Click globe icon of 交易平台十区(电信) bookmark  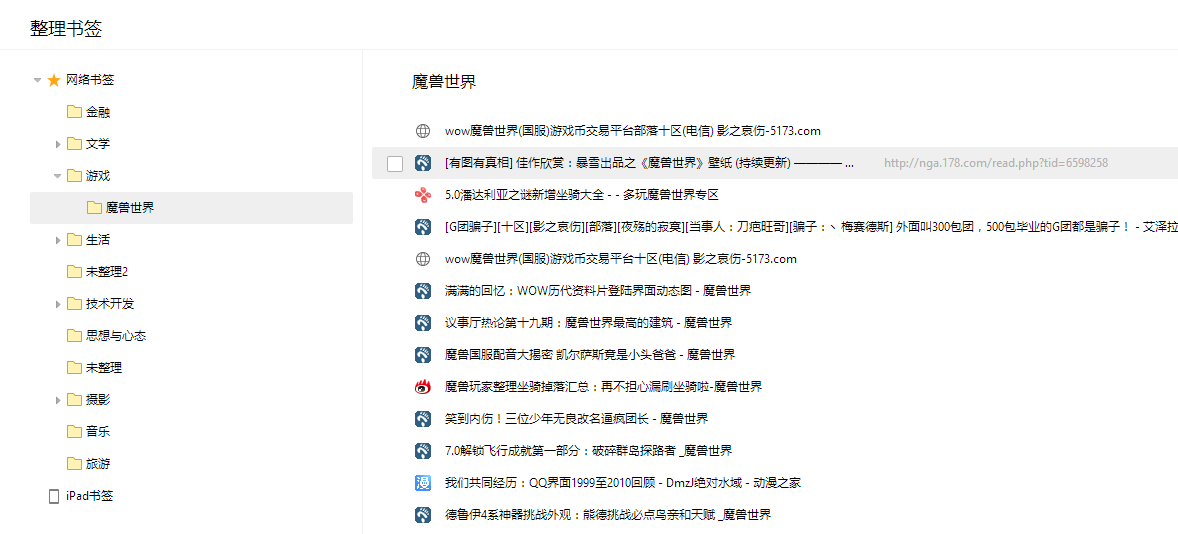[422, 259]
